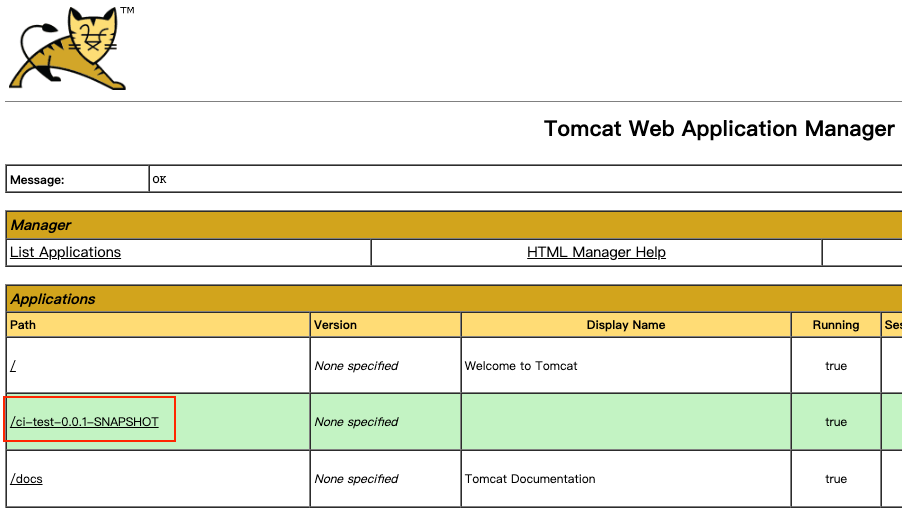The width and height of the screenshot is (902, 508).
Task: Select "None specified" version in root row
Action: click(356, 366)
